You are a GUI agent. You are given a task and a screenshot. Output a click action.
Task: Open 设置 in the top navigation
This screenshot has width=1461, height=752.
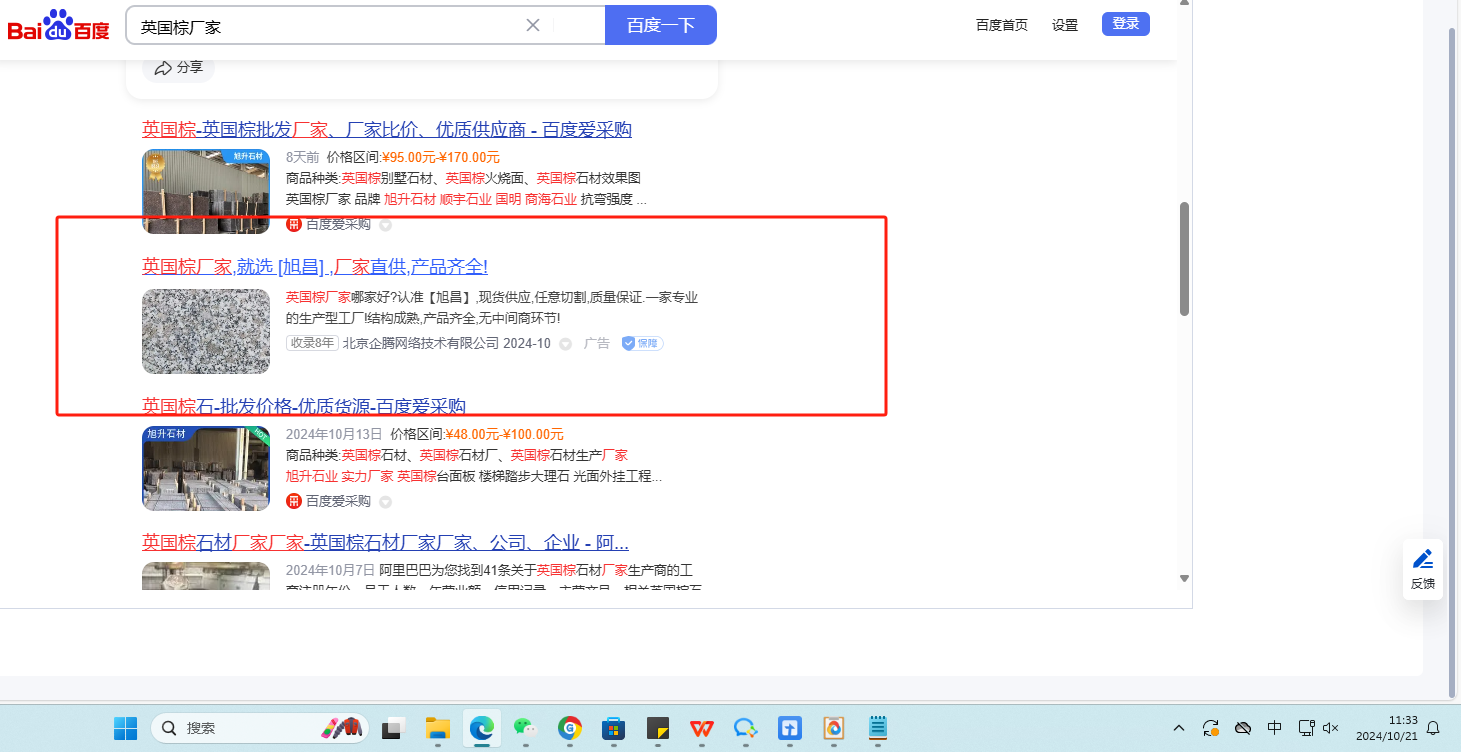pyautogui.click(x=1064, y=25)
